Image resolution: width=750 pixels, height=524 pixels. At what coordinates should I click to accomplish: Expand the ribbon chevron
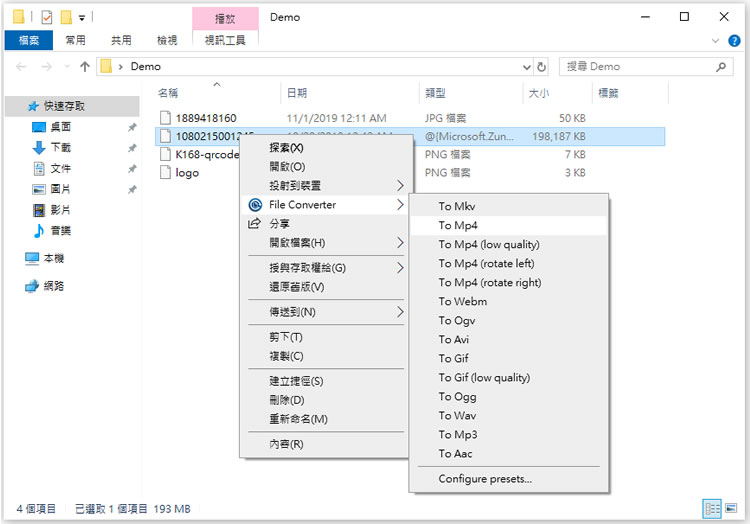715,41
